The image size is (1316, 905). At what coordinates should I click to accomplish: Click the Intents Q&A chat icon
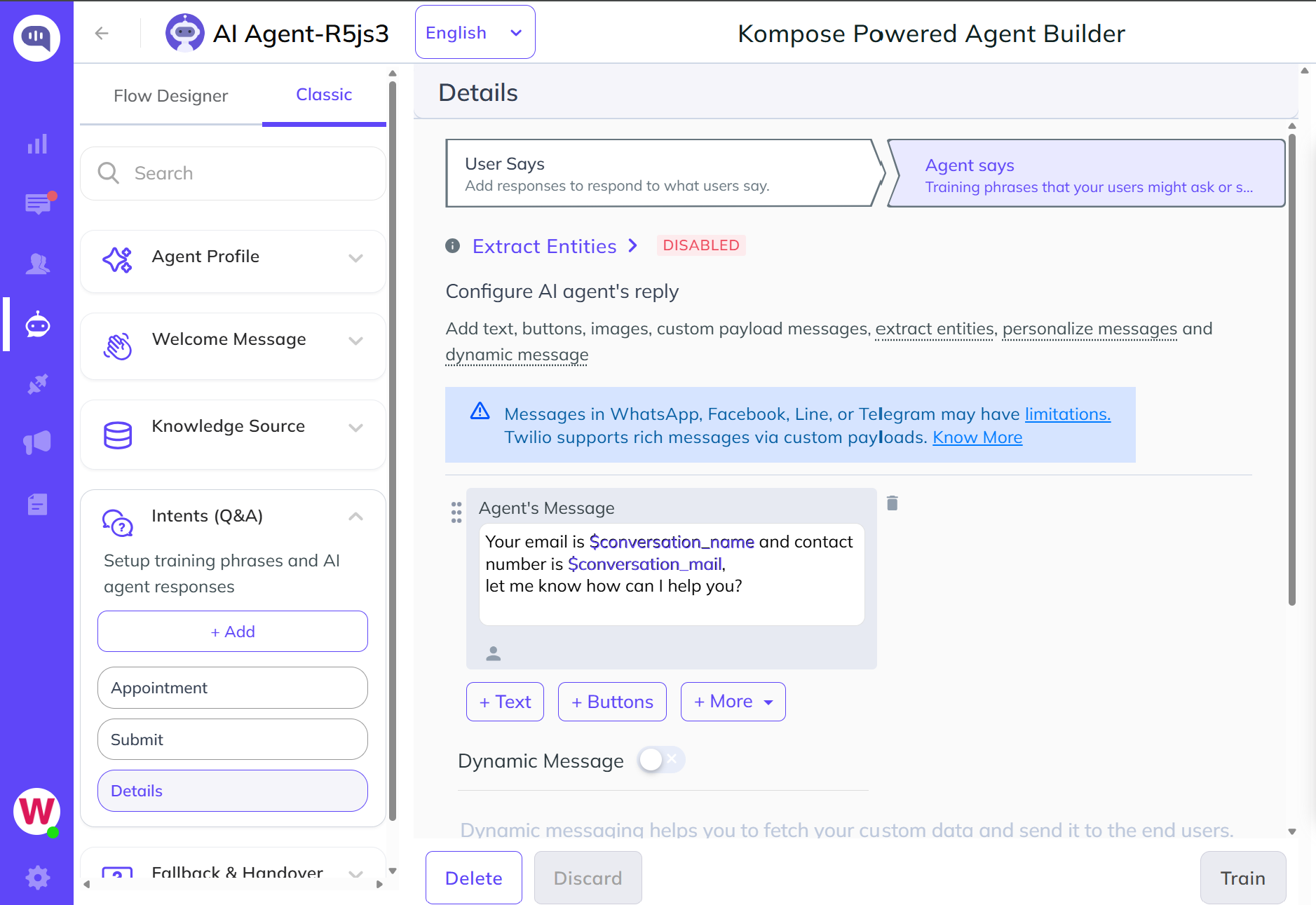117,522
